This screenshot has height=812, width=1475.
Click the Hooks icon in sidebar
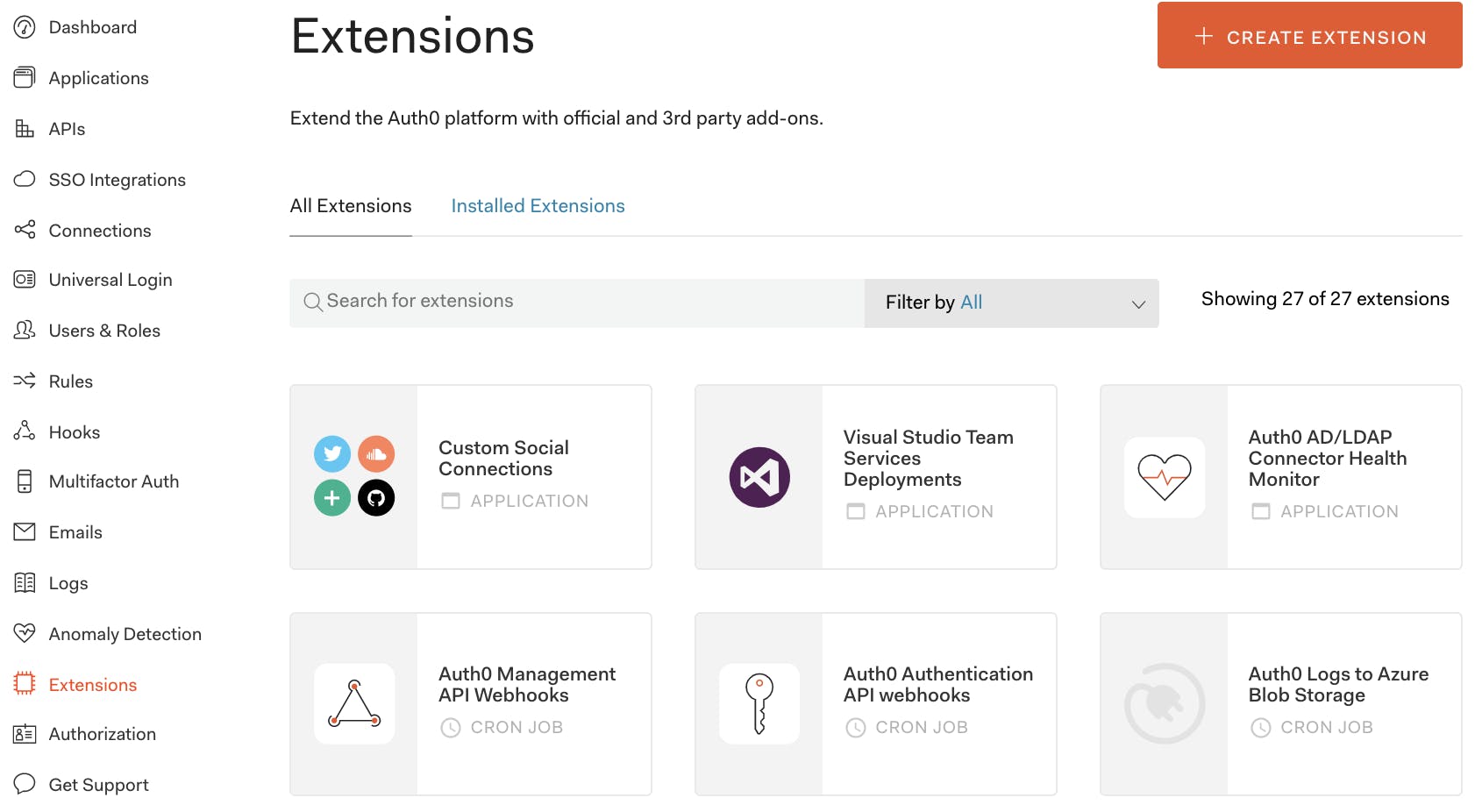click(x=25, y=431)
